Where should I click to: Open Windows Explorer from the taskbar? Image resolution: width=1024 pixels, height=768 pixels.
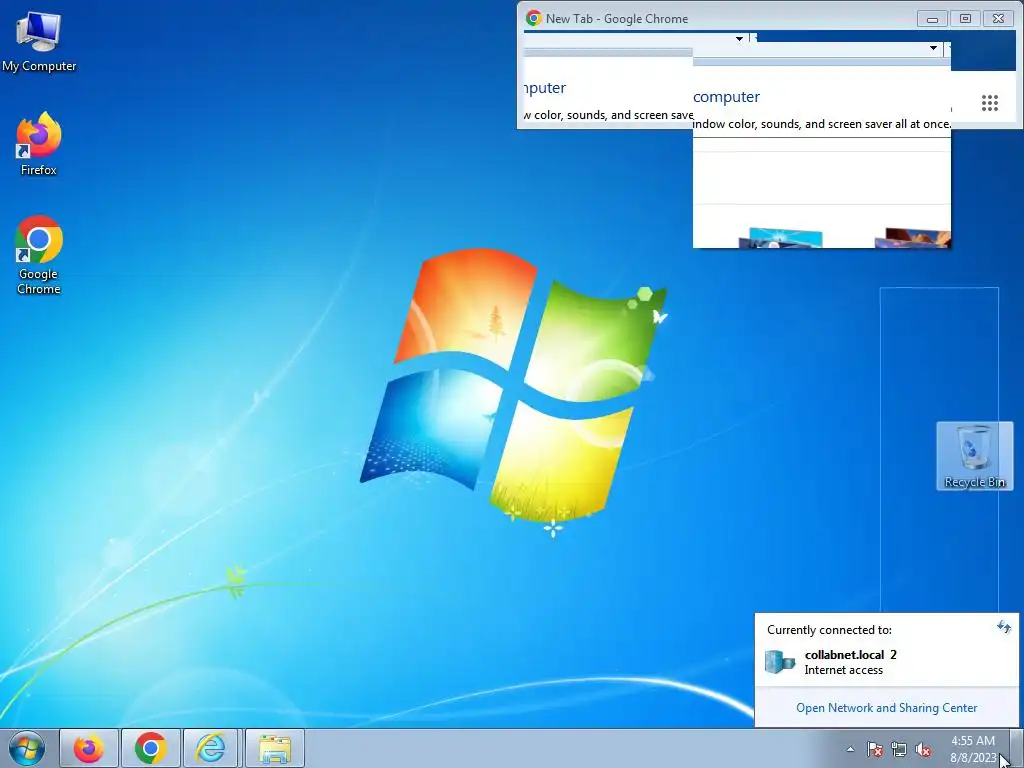275,748
